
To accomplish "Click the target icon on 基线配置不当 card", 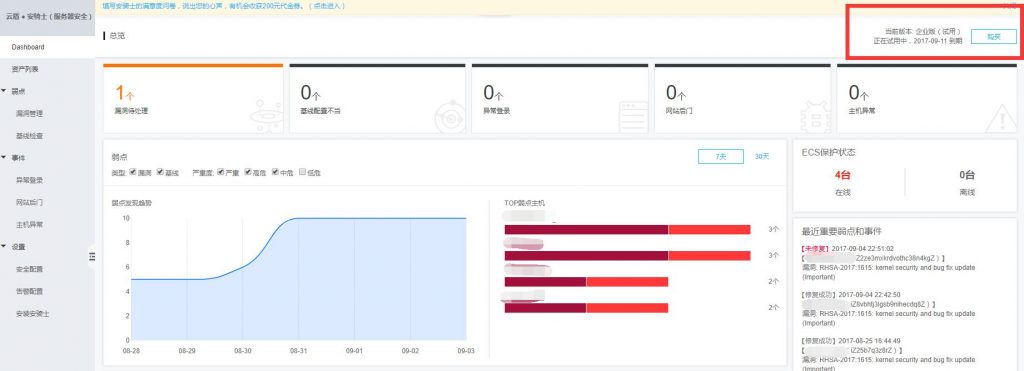I will (x=449, y=116).
